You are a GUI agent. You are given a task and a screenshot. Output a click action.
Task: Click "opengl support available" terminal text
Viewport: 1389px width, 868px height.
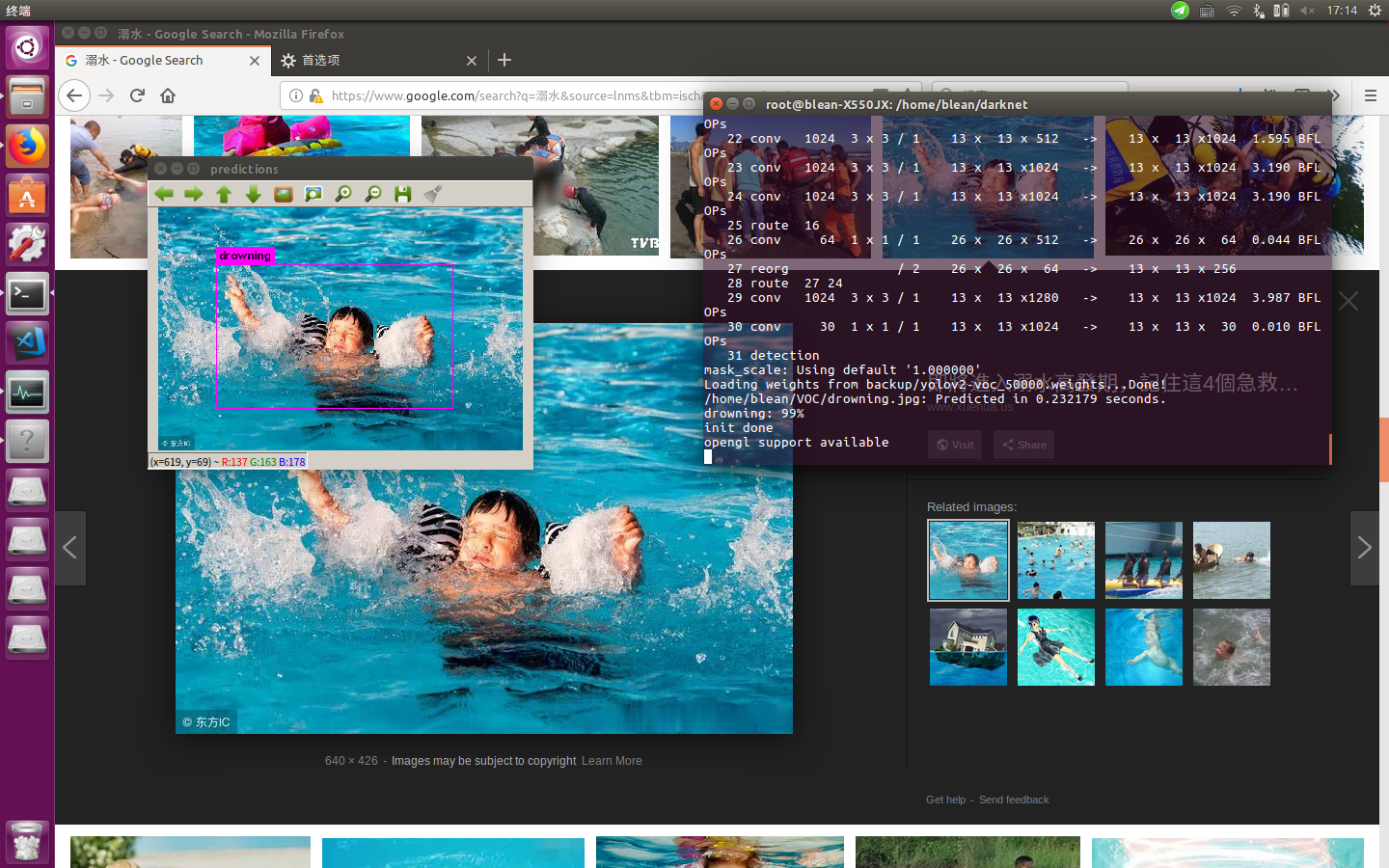click(x=797, y=442)
